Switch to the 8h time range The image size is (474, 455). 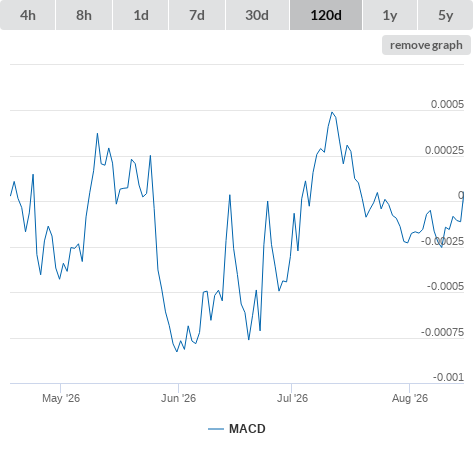[x=84, y=15]
